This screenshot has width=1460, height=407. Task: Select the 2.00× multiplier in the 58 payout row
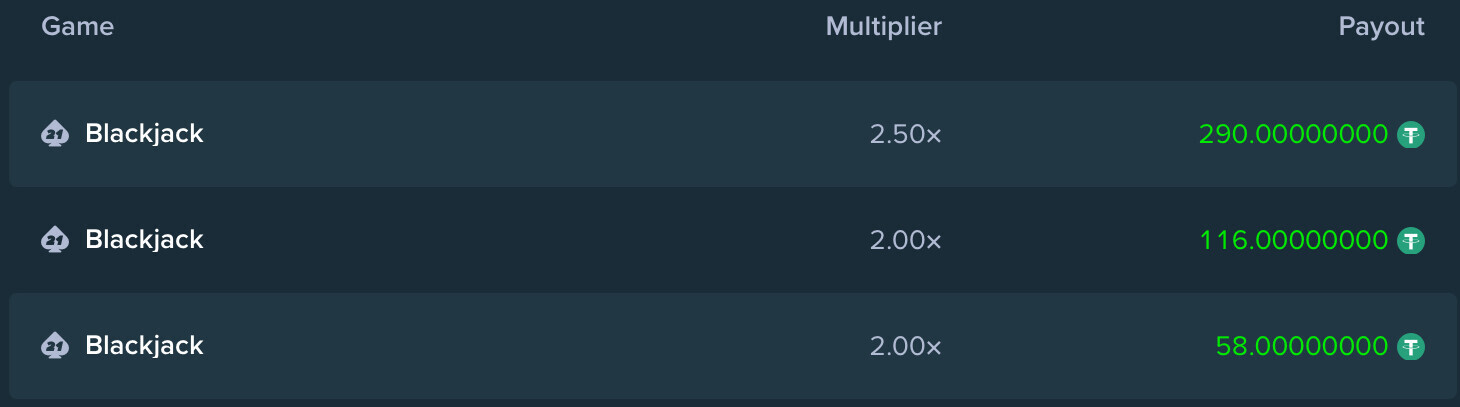tap(906, 346)
